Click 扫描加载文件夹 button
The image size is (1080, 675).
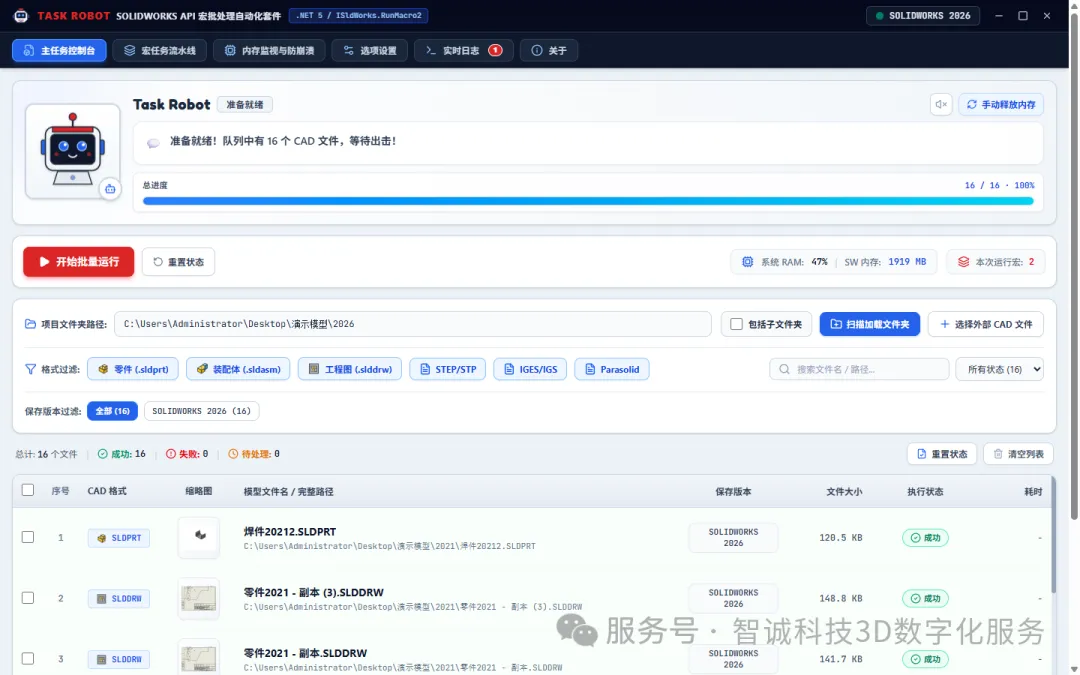[x=869, y=324]
